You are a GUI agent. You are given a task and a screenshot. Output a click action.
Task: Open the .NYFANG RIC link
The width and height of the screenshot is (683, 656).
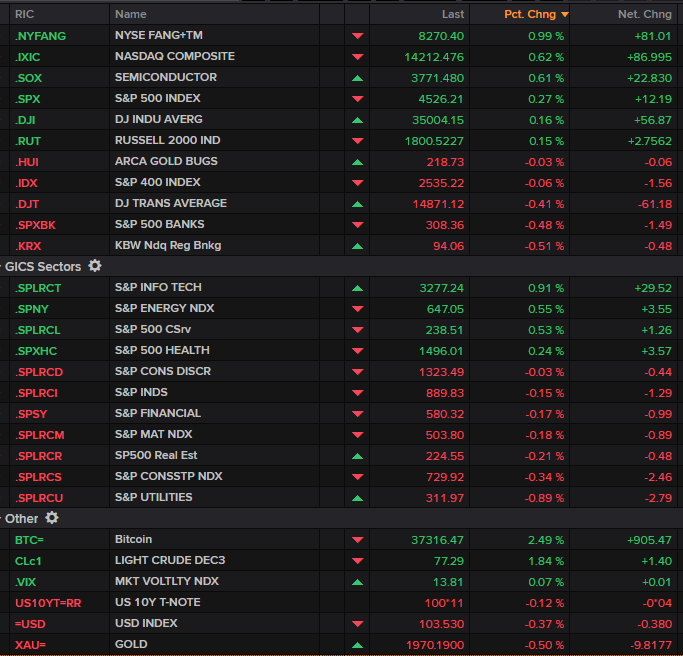coord(41,36)
